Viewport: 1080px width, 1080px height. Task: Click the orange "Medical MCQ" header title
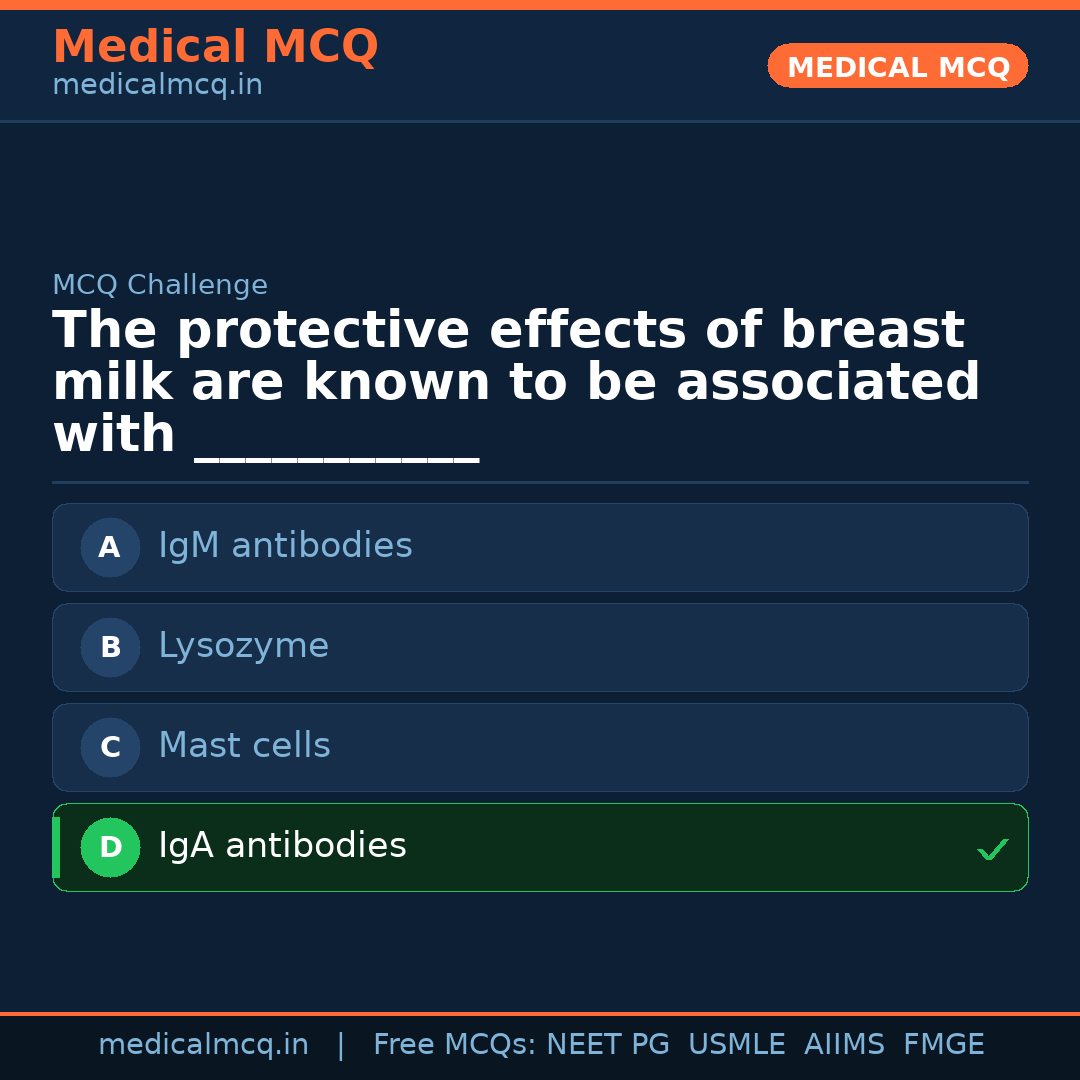point(215,47)
